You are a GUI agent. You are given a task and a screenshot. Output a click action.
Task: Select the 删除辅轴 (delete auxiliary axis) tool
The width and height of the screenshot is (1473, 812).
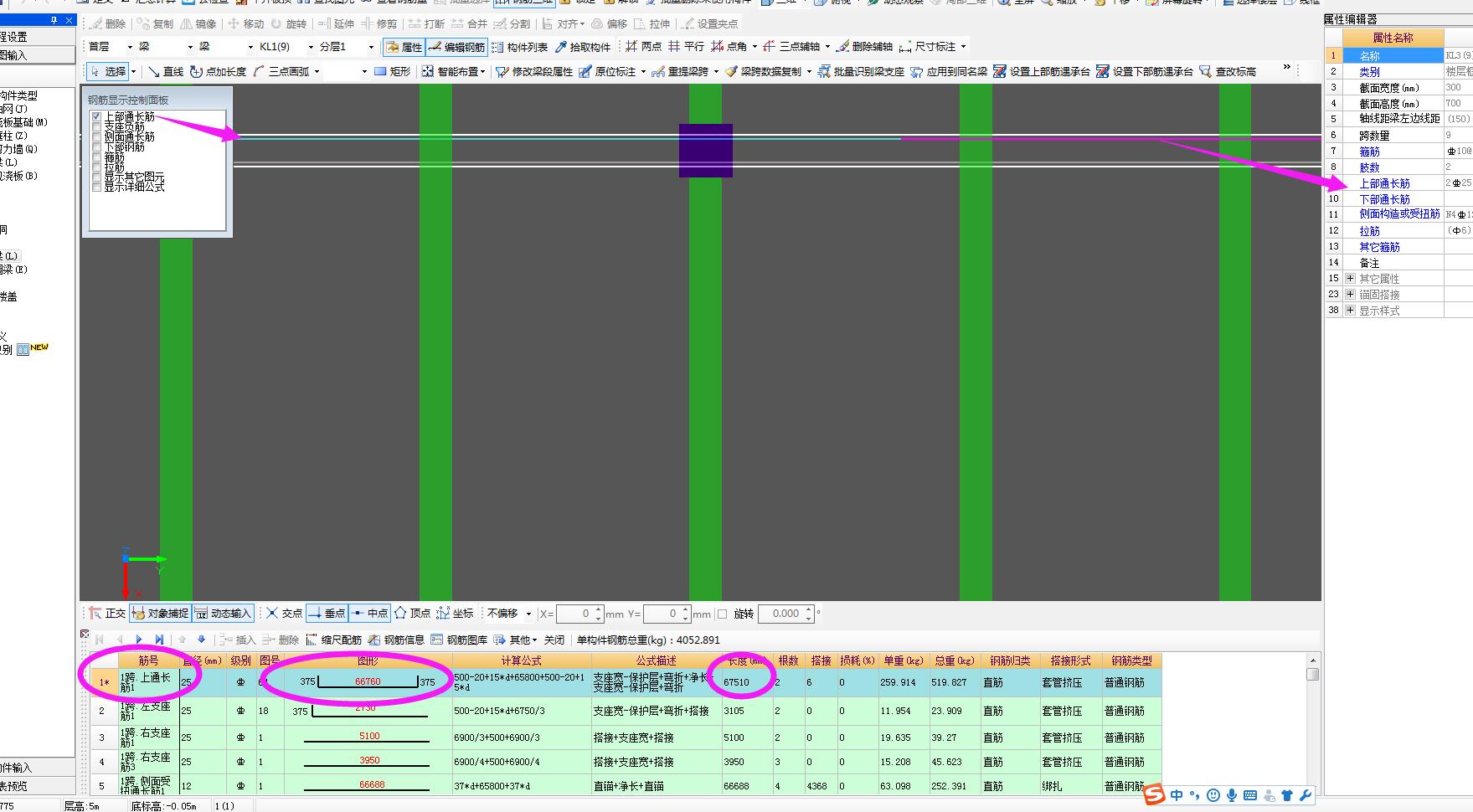[865, 47]
